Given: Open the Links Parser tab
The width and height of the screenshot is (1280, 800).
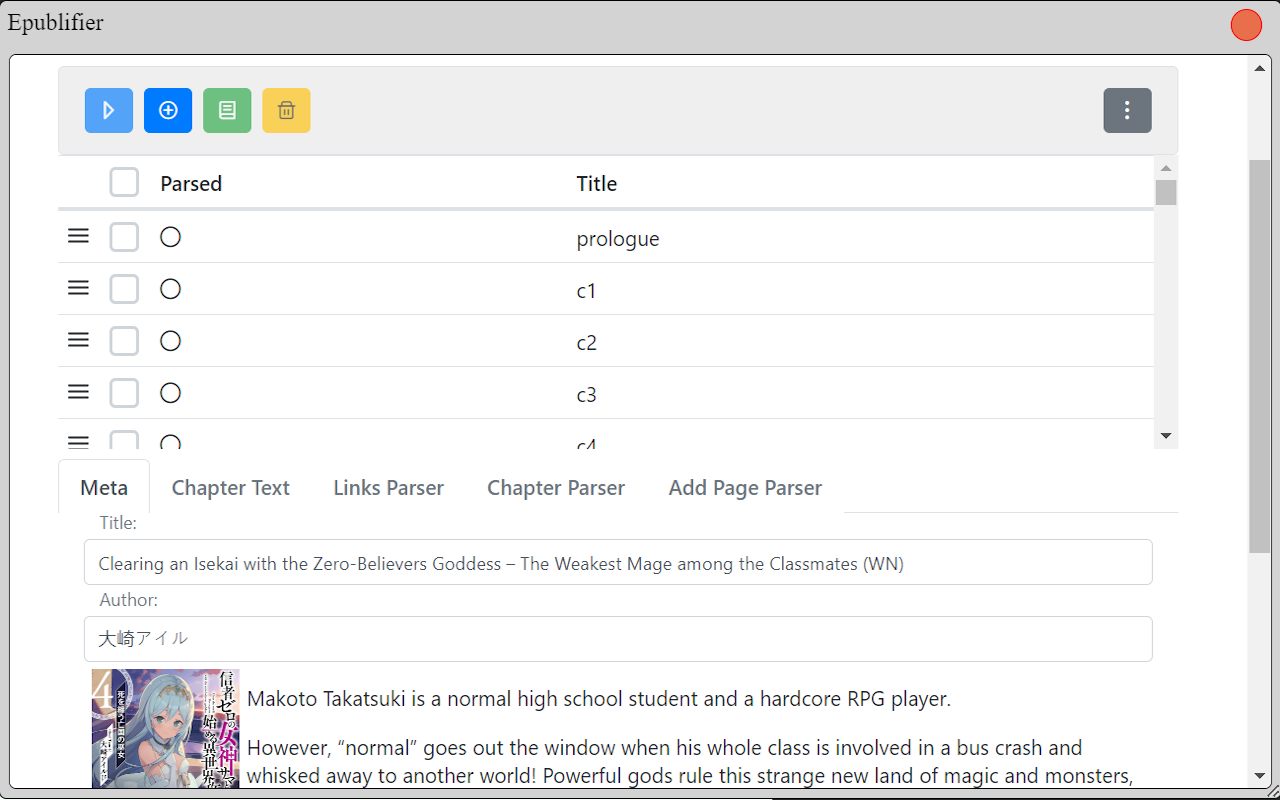Looking at the screenshot, I should point(388,488).
